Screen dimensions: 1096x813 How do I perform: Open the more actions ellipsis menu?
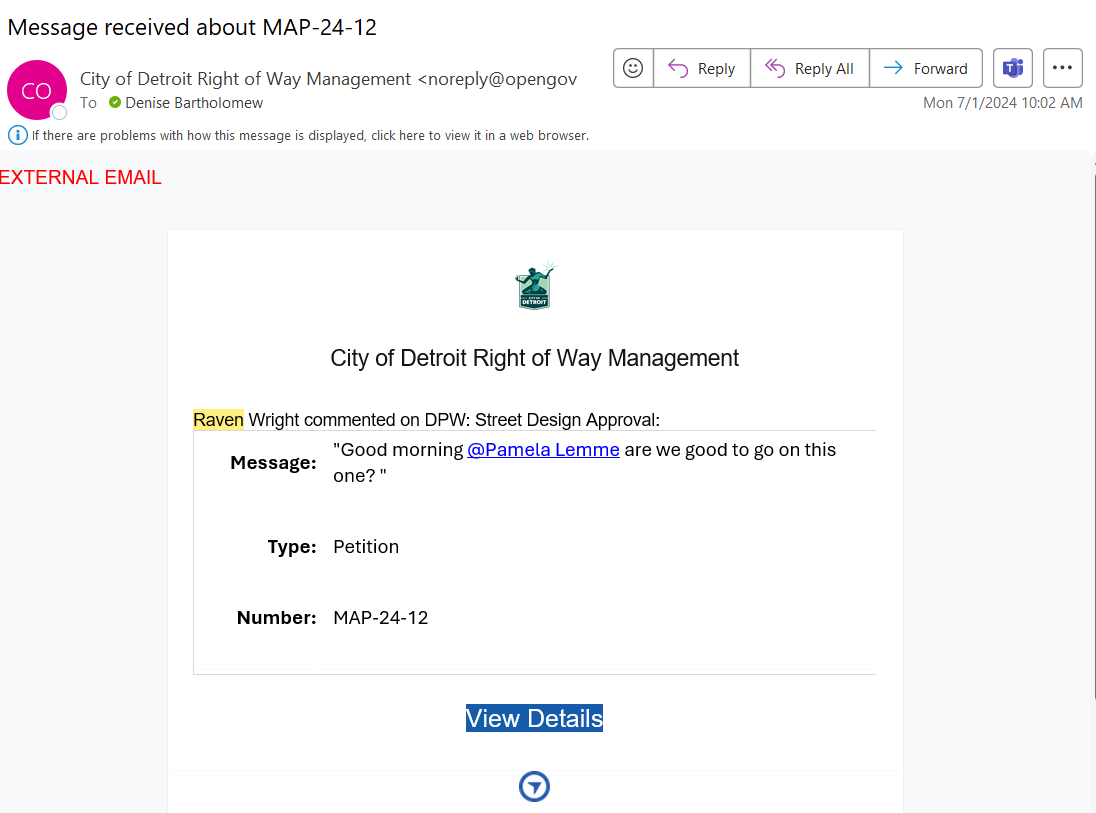pos(1062,68)
